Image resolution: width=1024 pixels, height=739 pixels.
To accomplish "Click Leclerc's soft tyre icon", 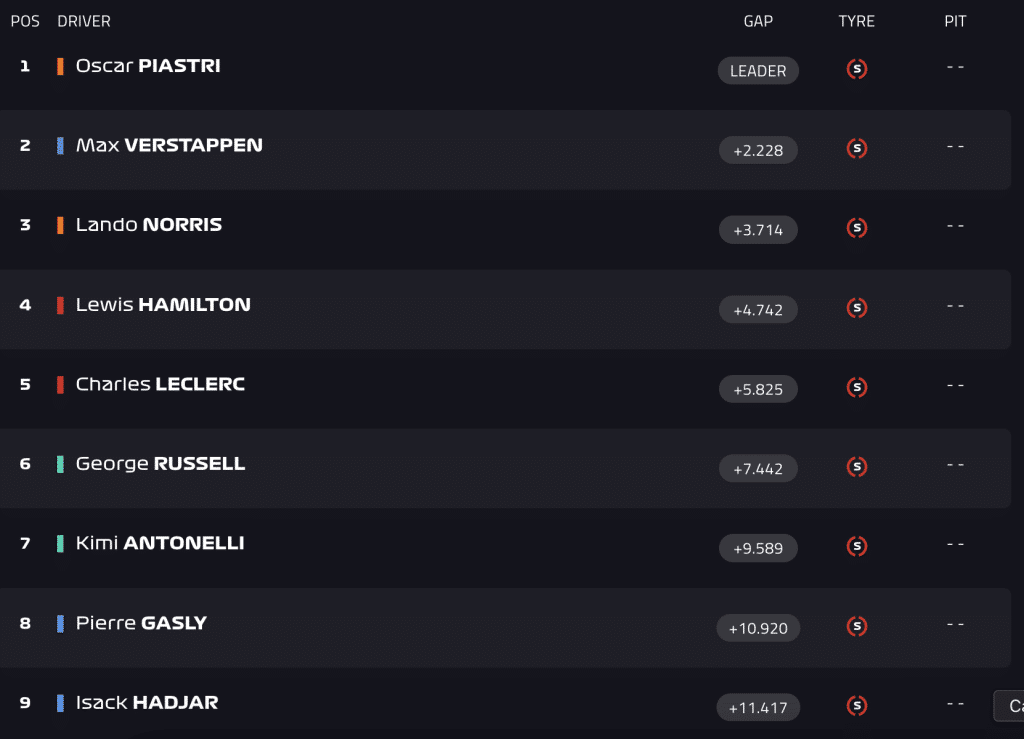I will [857, 387].
